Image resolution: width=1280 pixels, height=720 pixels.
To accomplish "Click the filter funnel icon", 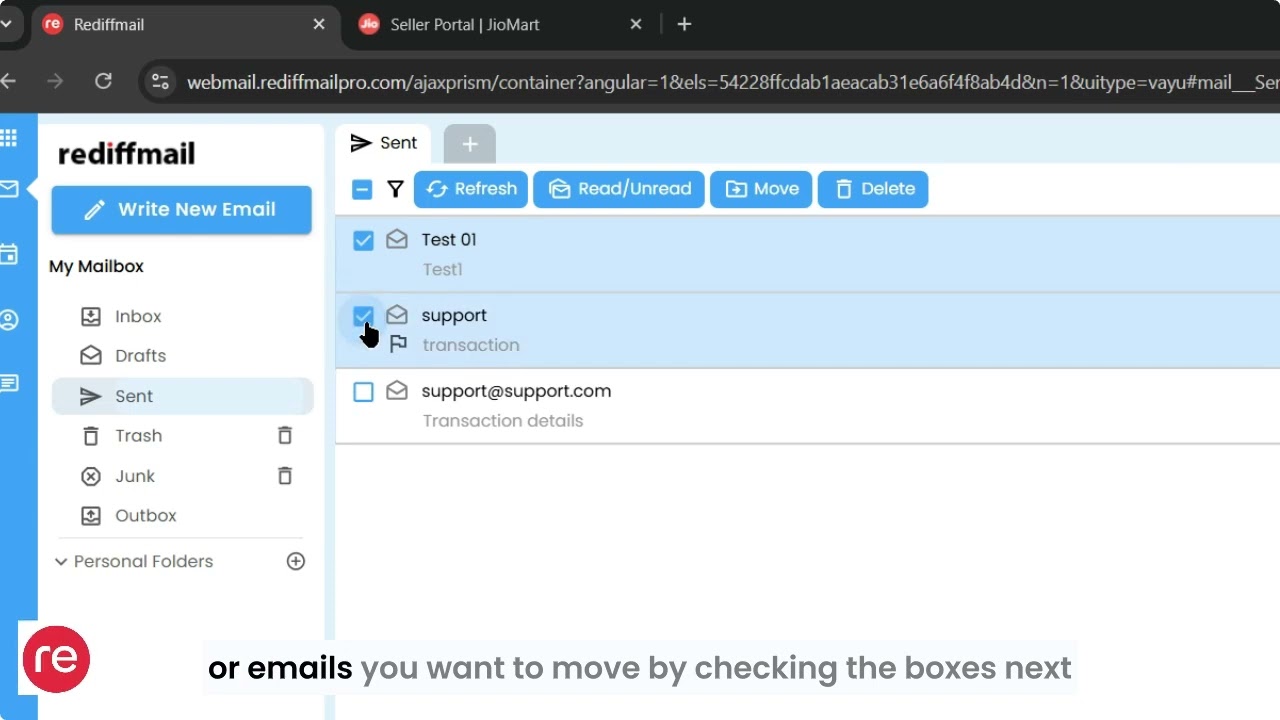I will 396,189.
